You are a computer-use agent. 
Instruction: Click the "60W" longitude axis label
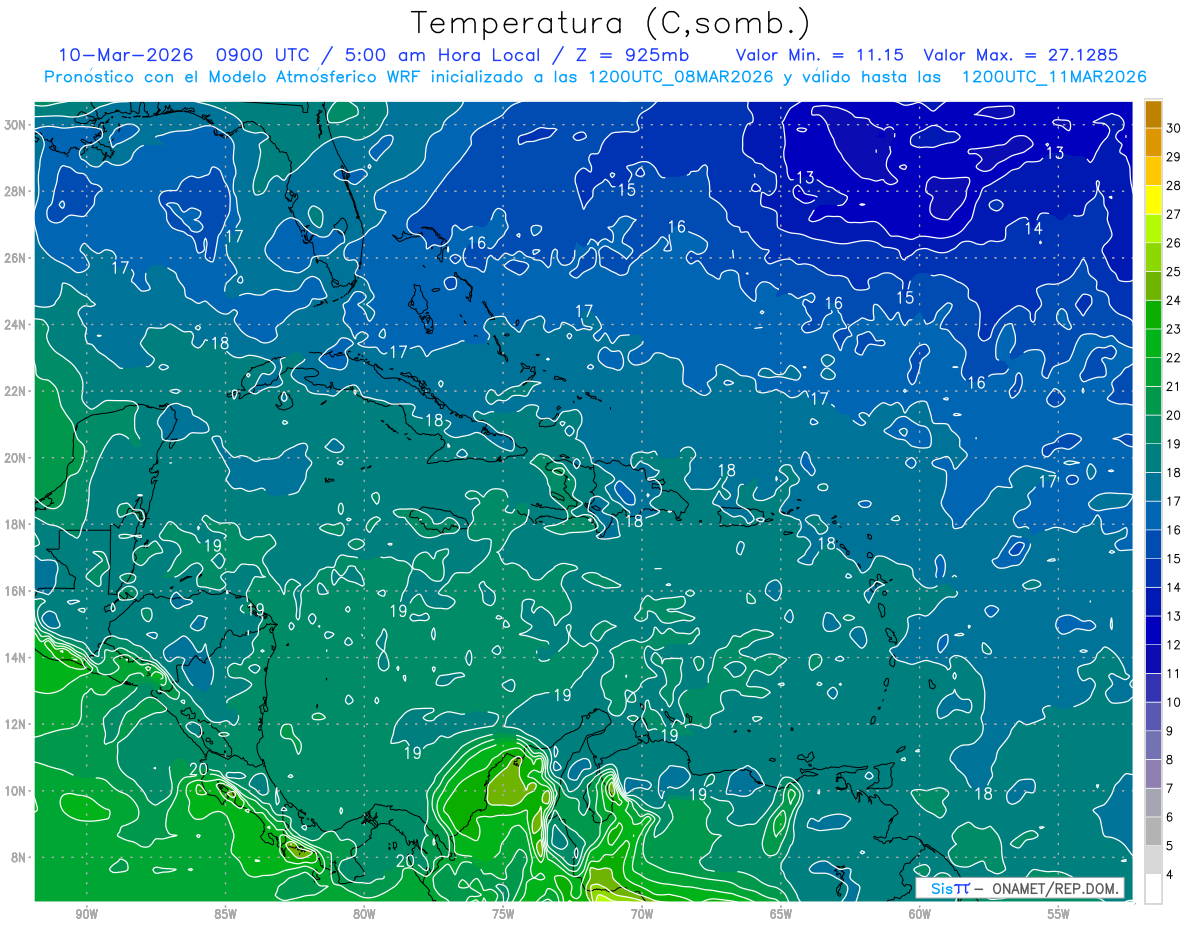click(920, 914)
